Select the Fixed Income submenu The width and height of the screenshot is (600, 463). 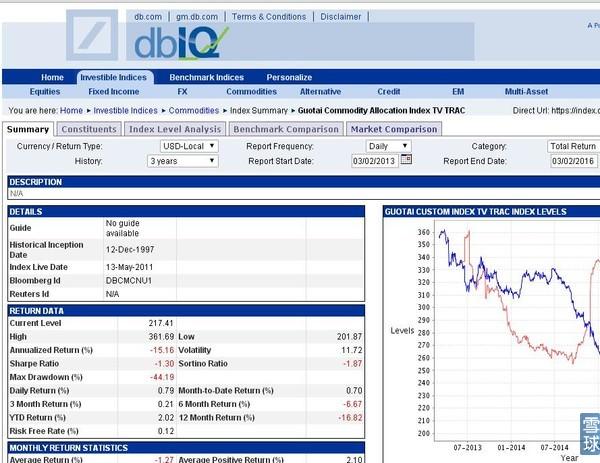[x=114, y=92]
